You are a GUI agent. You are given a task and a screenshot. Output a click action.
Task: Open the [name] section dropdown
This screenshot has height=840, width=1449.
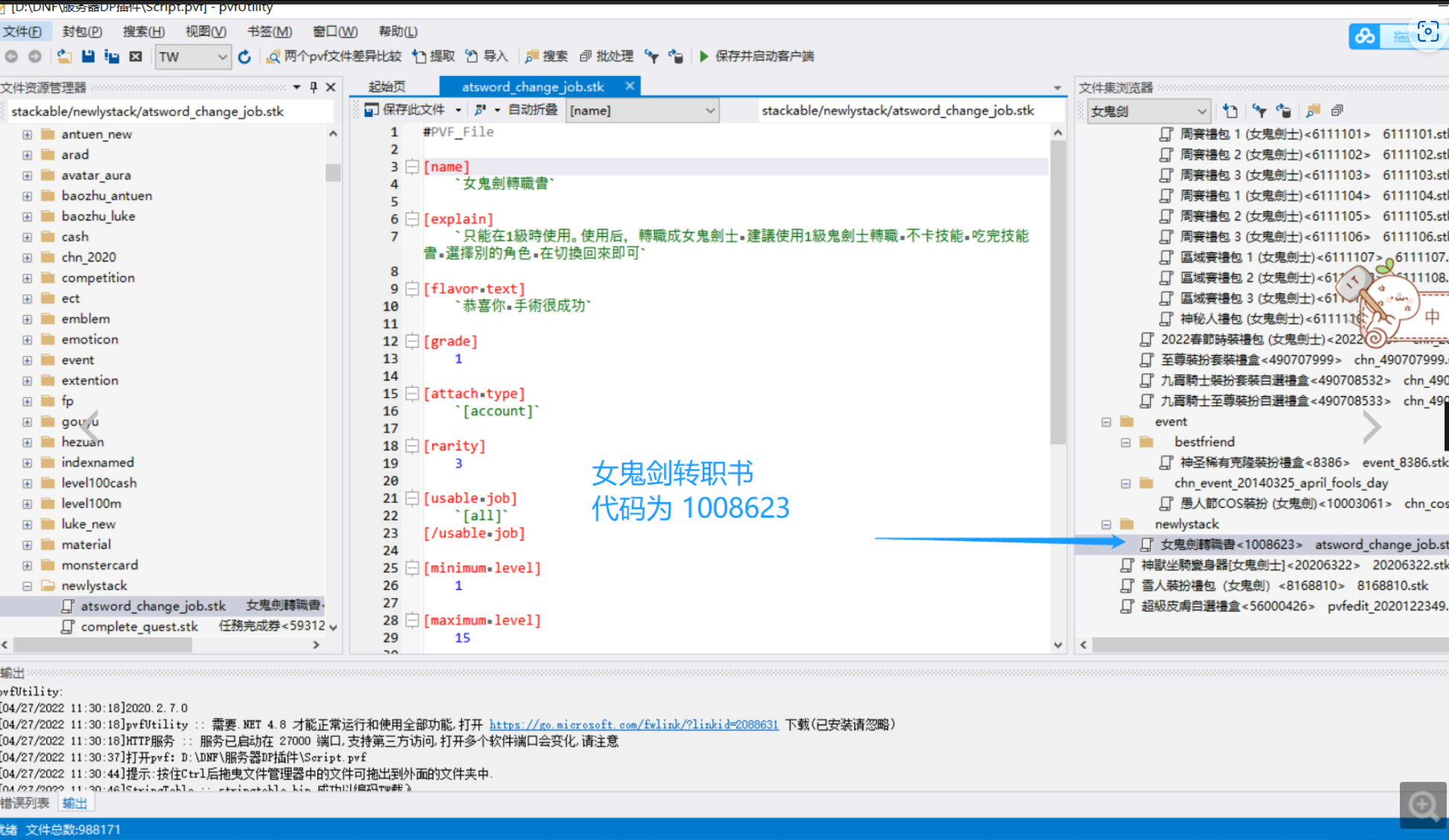(642, 110)
